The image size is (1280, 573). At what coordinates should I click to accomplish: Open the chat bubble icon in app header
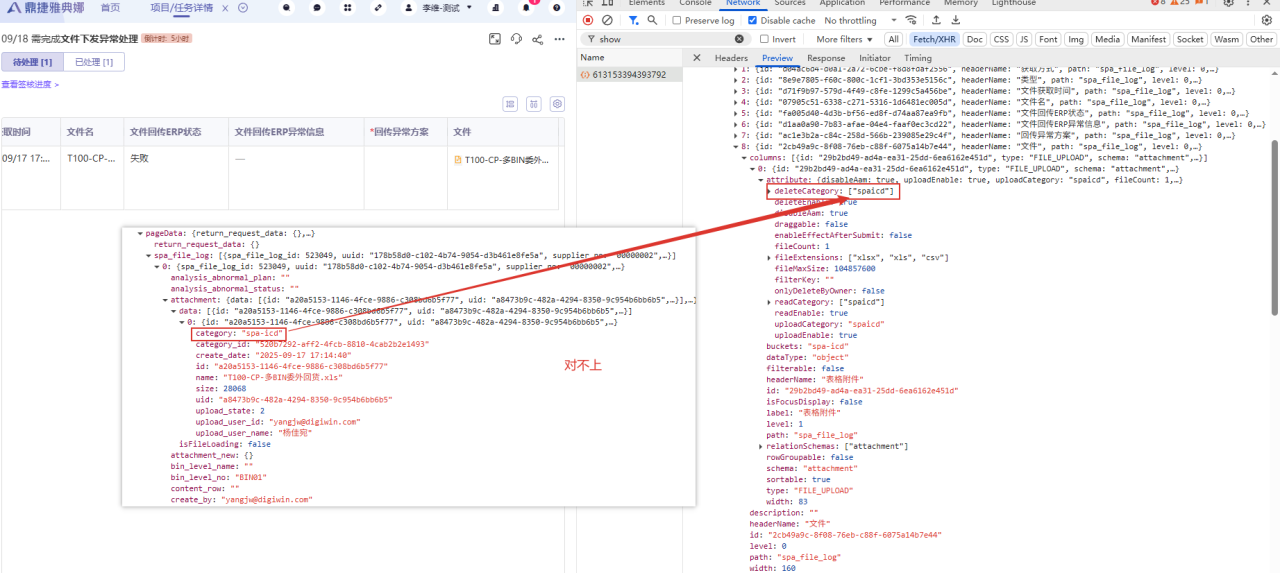coord(317,7)
